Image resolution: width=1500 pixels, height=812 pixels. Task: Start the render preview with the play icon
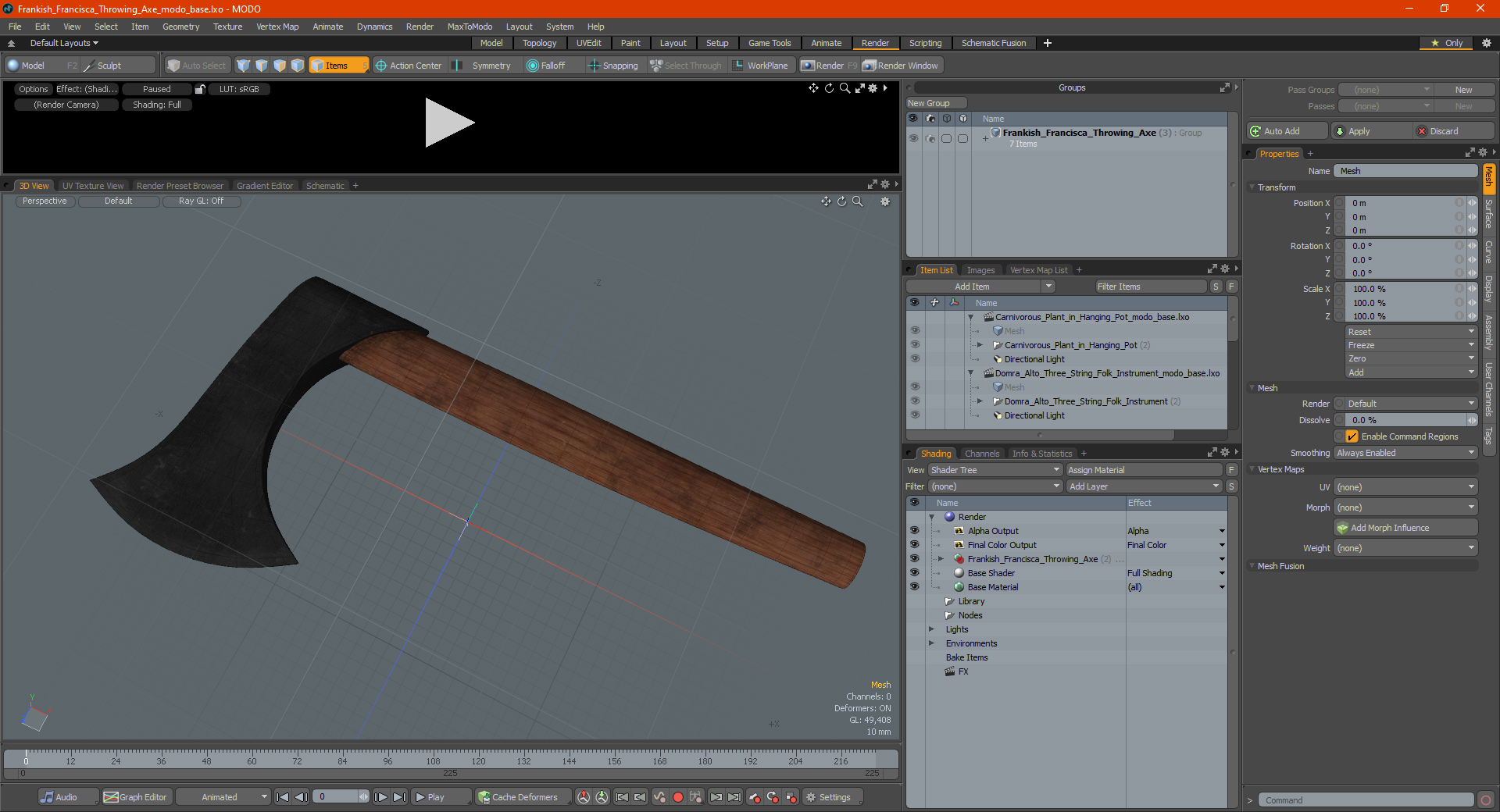coord(449,123)
